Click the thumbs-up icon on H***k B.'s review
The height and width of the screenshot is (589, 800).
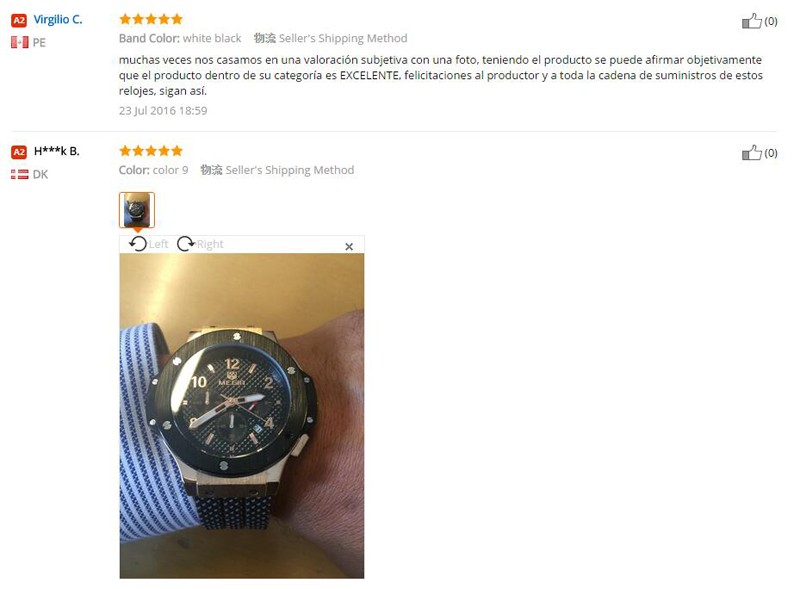(x=751, y=153)
